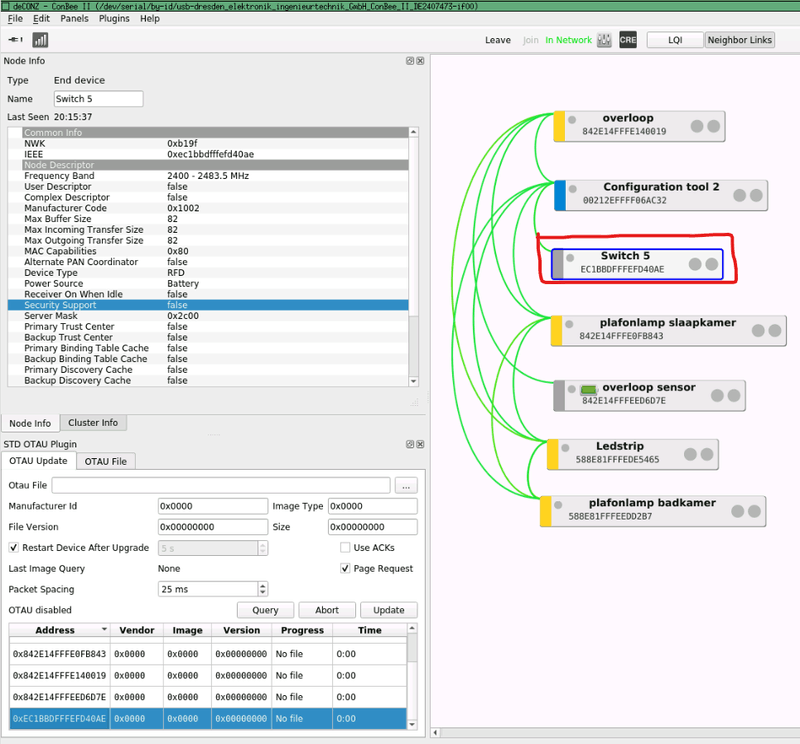Open the Plugins menu
Image resolution: width=800 pixels, height=744 pixels.
coord(114,19)
